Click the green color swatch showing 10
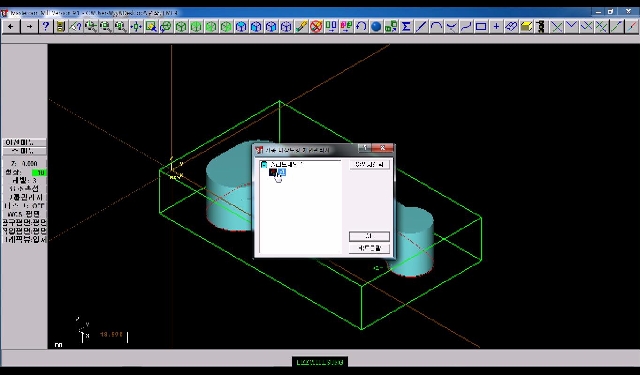640x375 pixels. [x=40, y=173]
